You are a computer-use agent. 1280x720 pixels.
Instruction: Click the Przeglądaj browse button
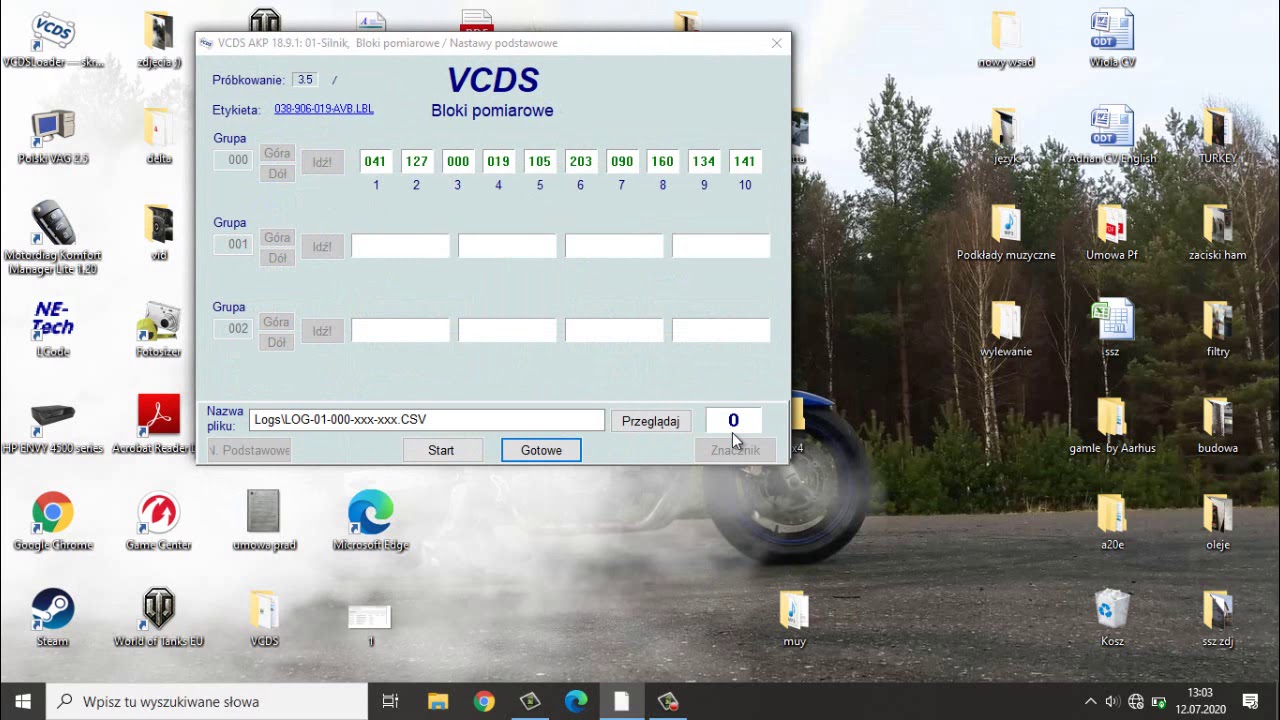(x=650, y=421)
